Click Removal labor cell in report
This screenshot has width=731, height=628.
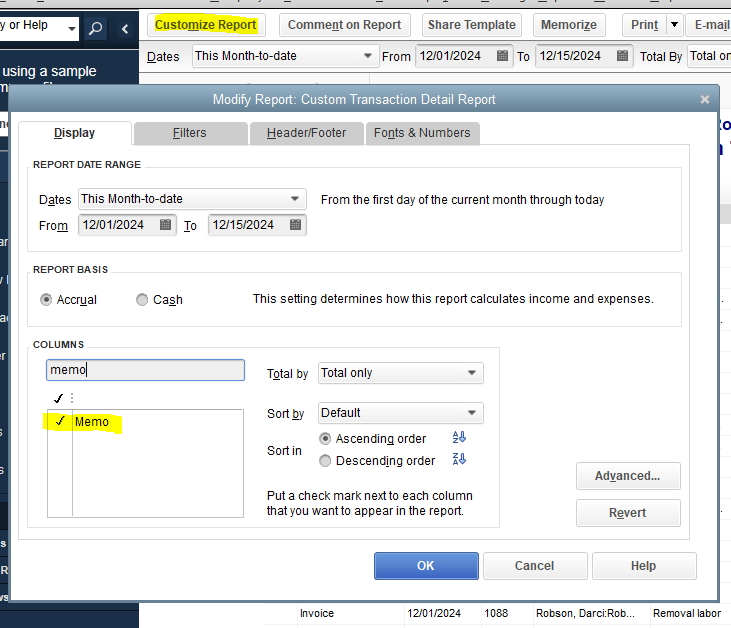[x=687, y=614]
